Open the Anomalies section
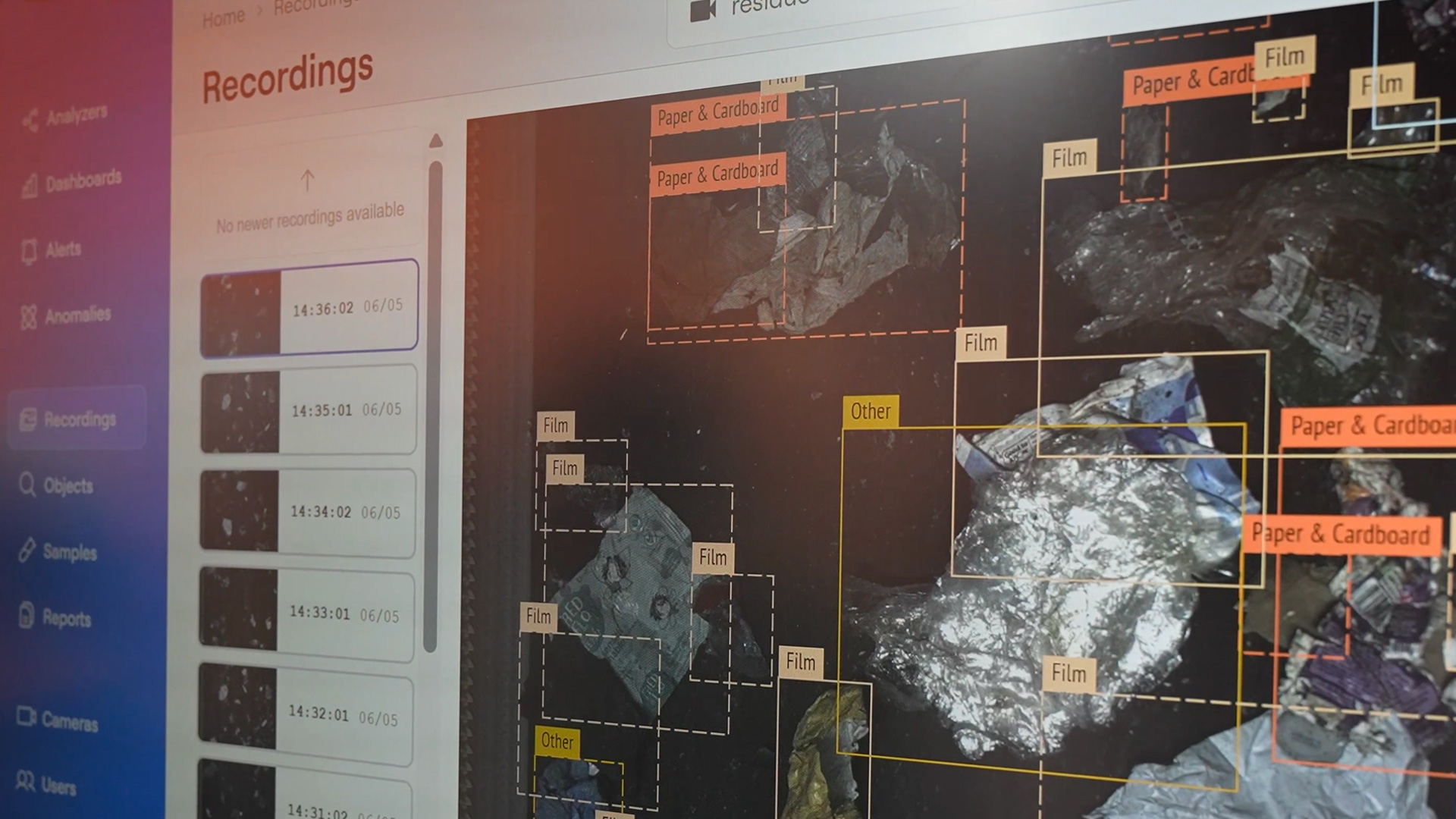 (x=77, y=315)
